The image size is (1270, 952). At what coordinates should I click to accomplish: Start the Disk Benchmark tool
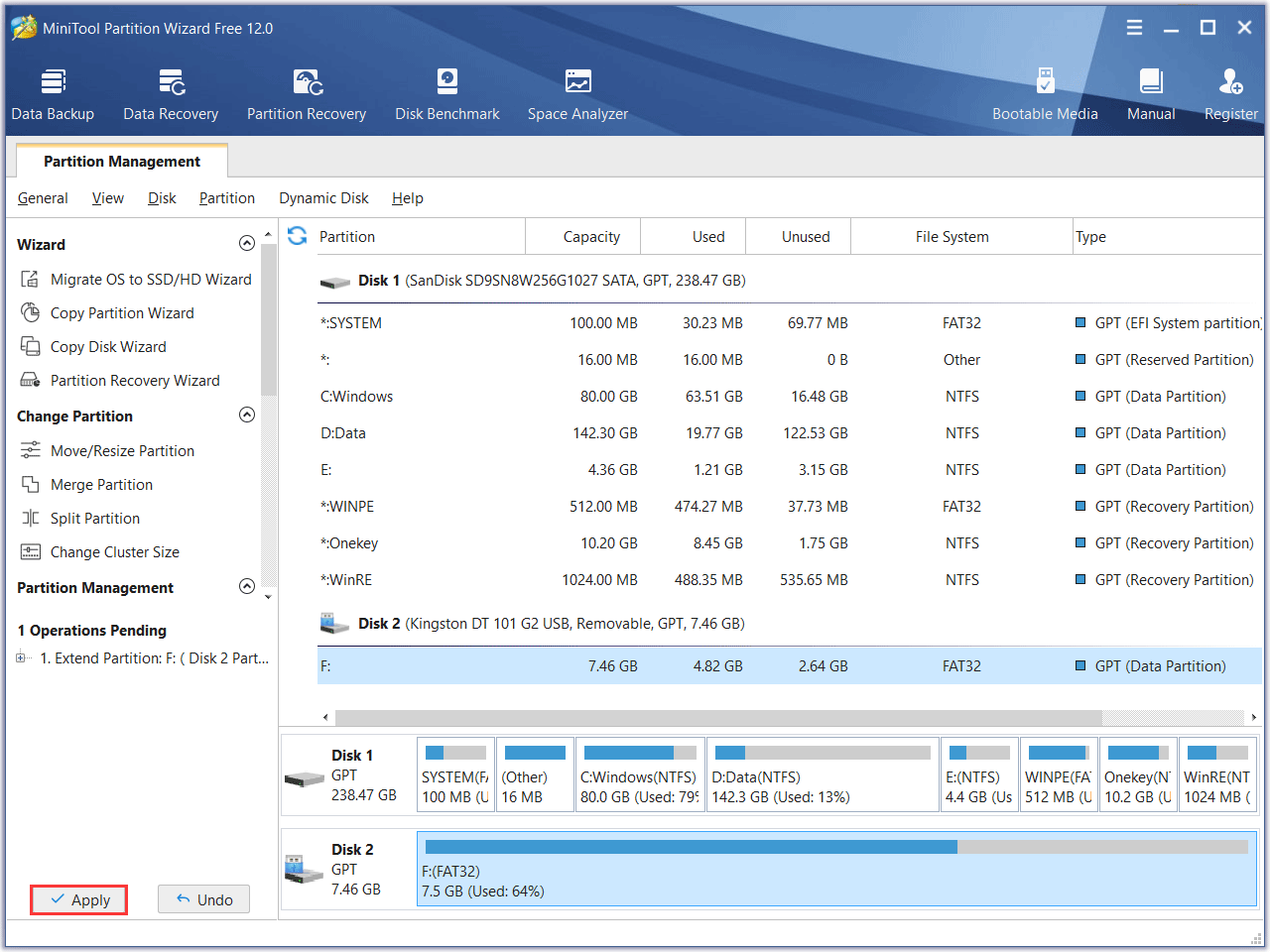point(447,95)
